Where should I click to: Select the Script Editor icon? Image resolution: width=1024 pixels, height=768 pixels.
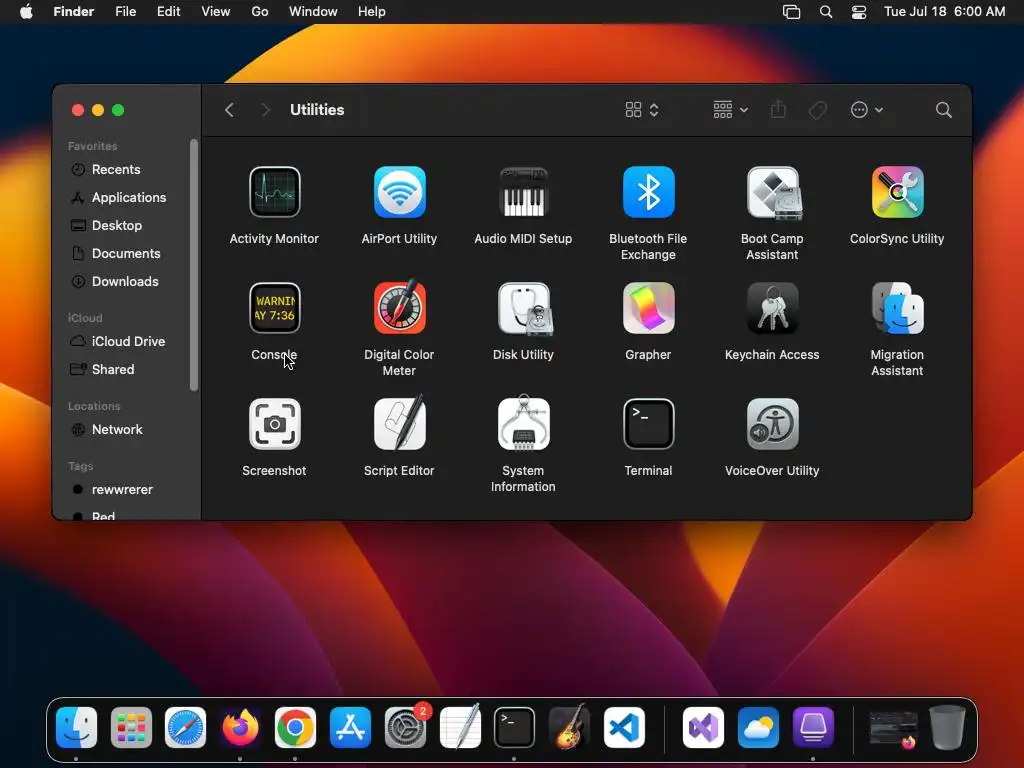coord(399,423)
